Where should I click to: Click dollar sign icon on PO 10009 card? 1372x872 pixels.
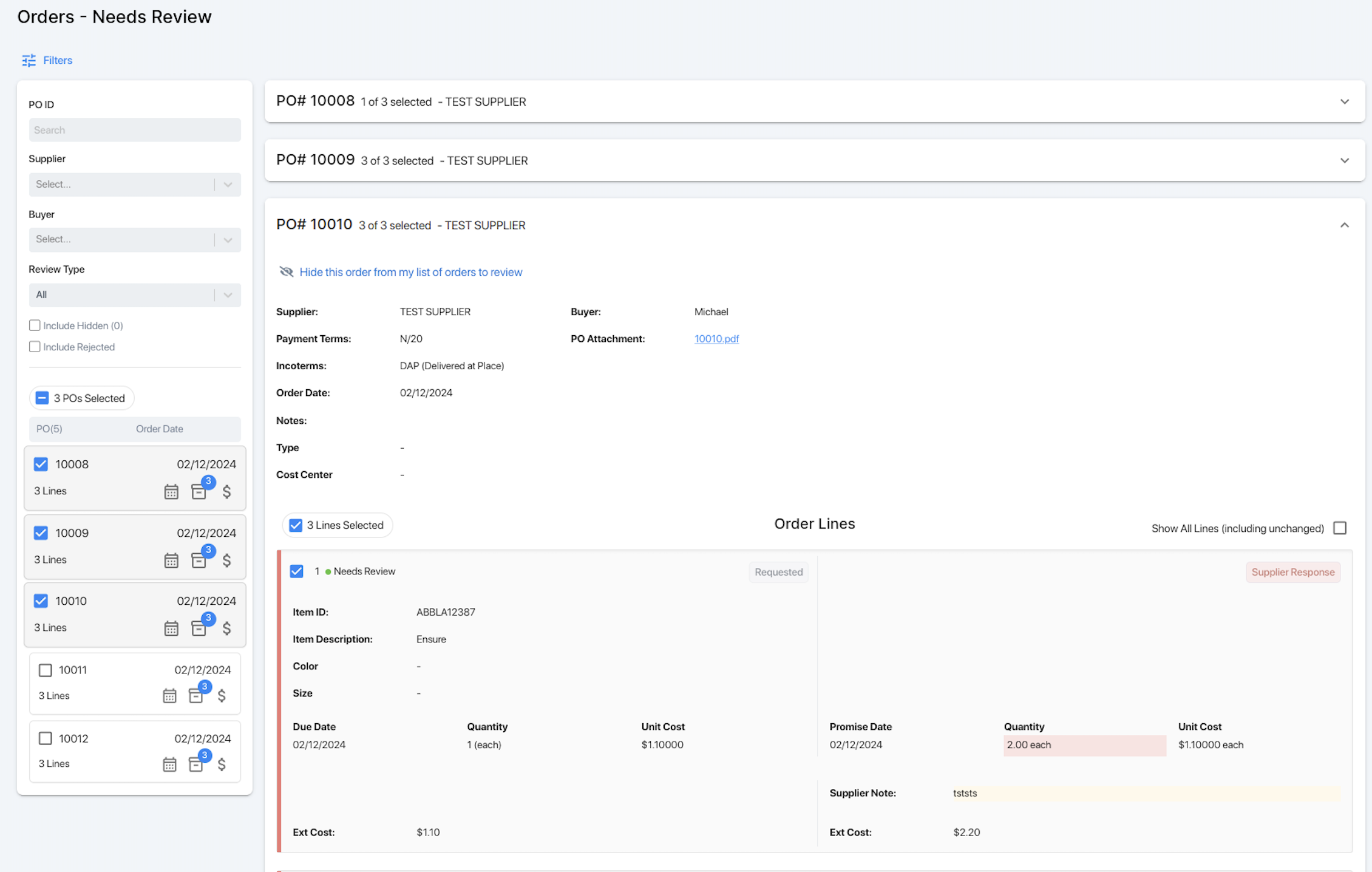(x=226, y=560)
